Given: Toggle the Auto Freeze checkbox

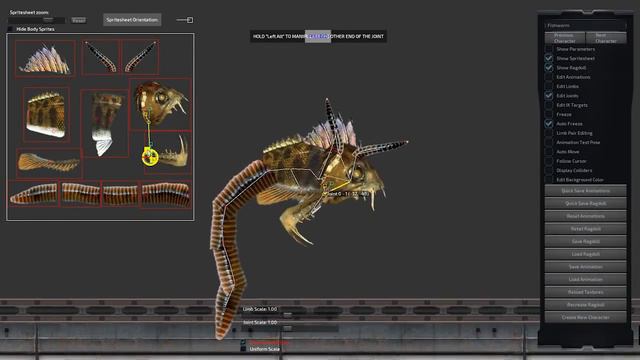Looking at the screenshot, I should click(549, 124).
